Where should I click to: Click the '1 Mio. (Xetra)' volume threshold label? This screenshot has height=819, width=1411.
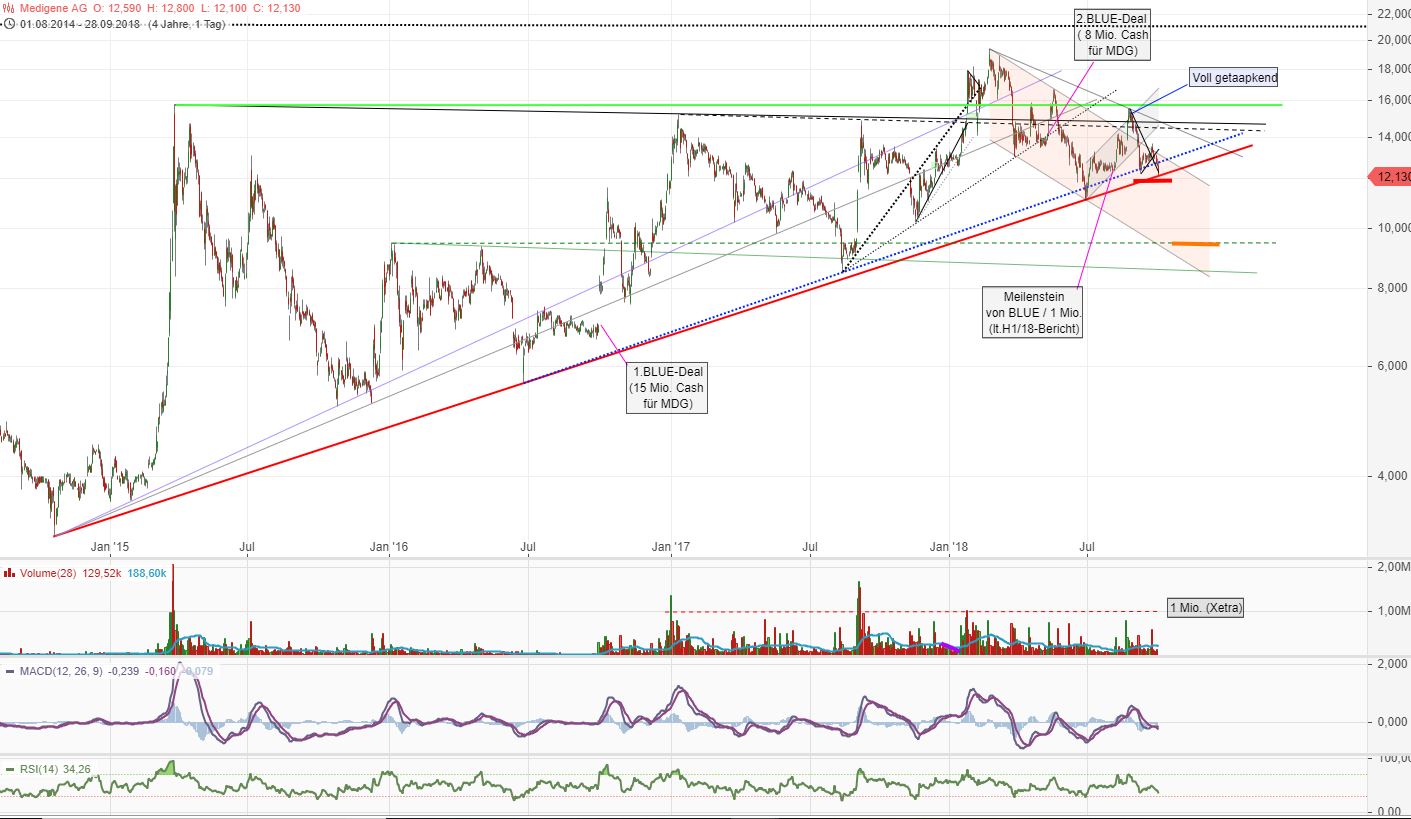point(1203,607)
